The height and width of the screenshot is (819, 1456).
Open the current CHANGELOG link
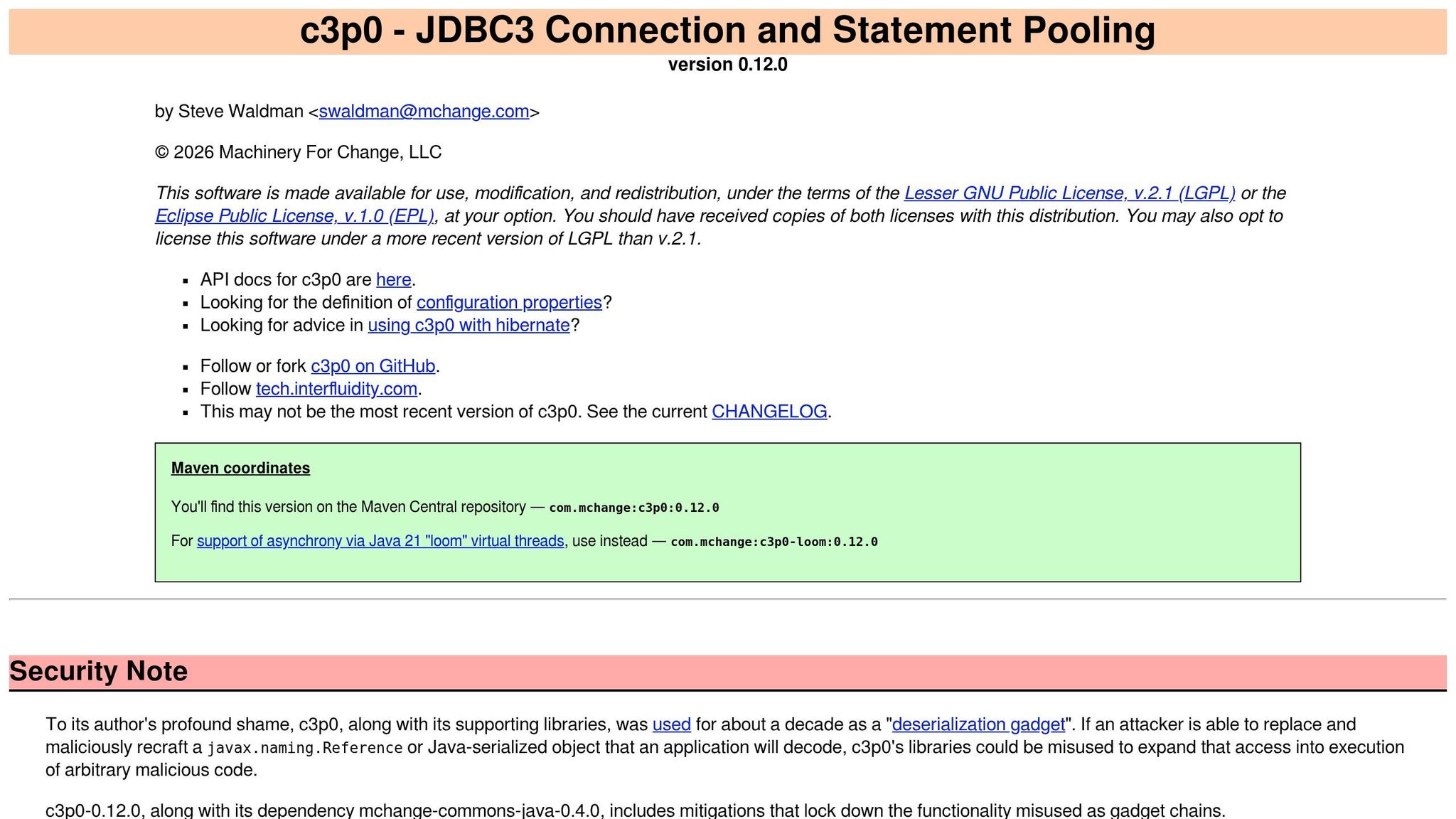point(769,412)
